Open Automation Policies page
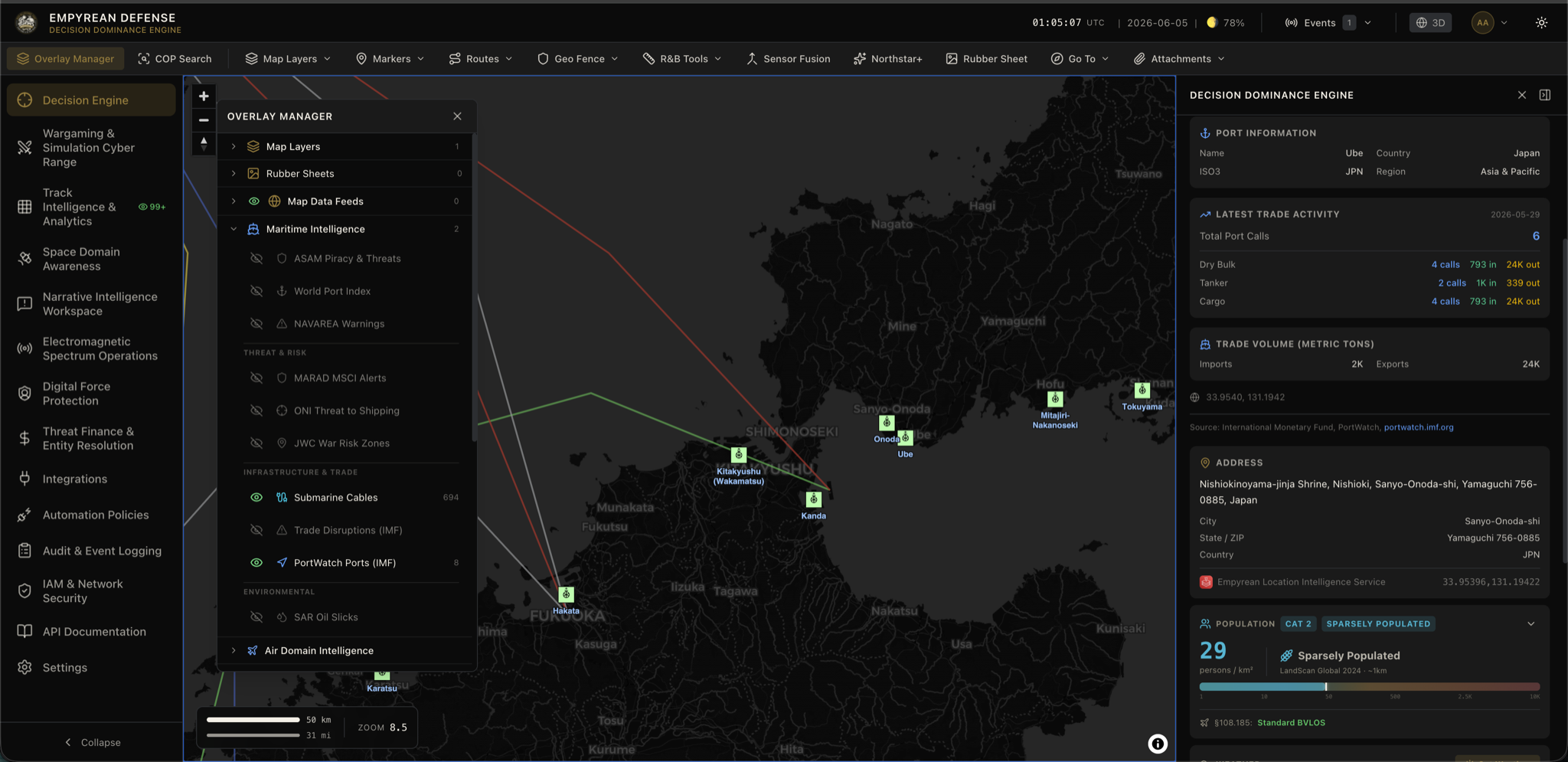Screen dimensions: 1568x762 [x=90, y=515]
